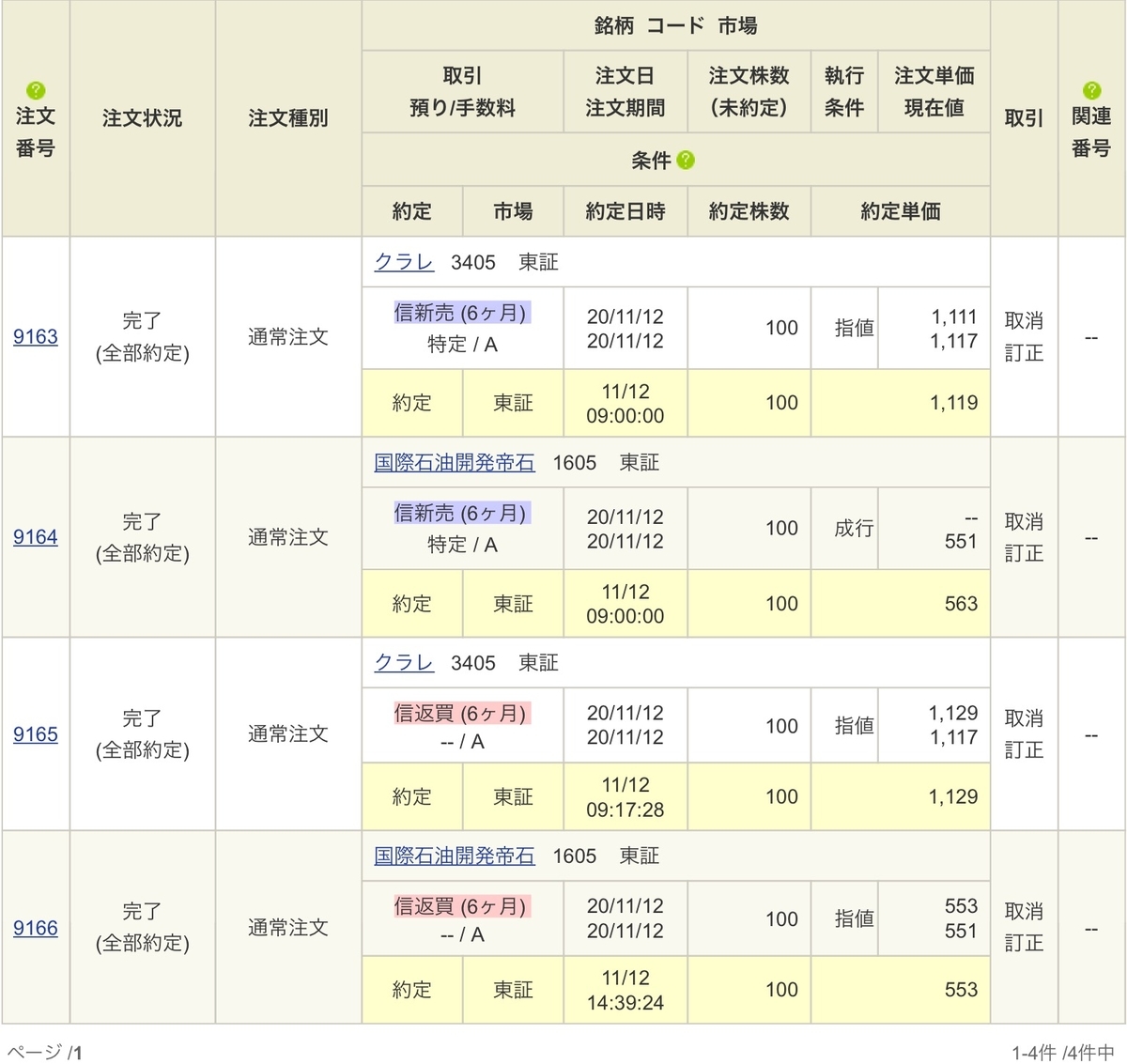Click the 1-4件 /4件中 count text
The image size is (1127, 1064).
click(x=1063, y=1053)
